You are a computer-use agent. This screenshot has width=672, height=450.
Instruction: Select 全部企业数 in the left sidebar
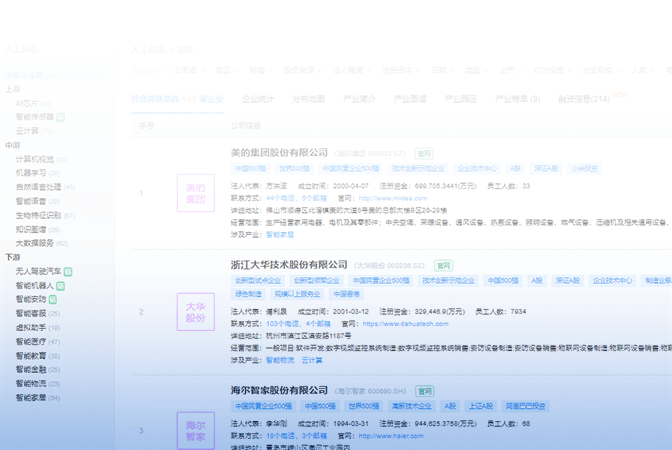point(25,75)
